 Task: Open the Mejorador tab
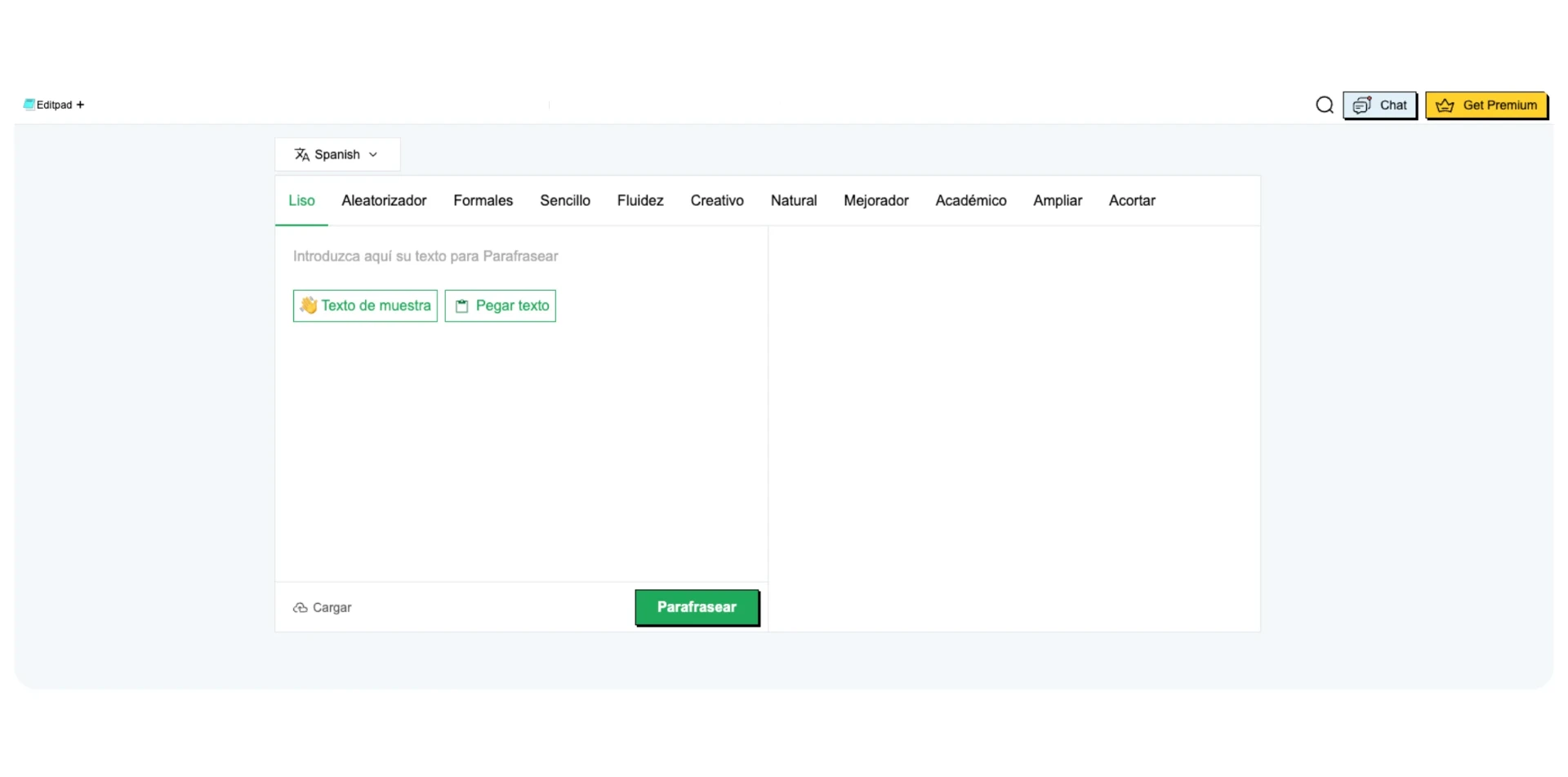(x=875, y=201)
